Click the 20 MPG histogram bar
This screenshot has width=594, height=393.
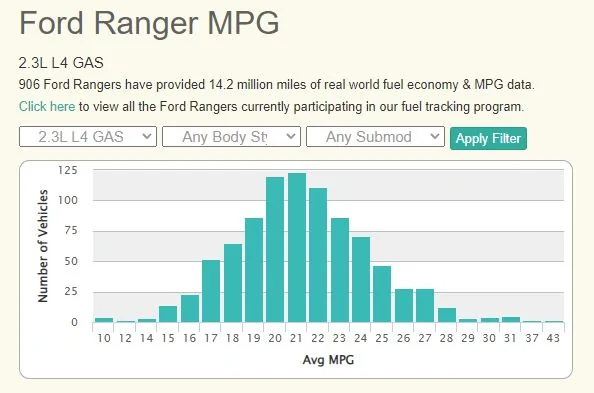click(x=275, y=250)
